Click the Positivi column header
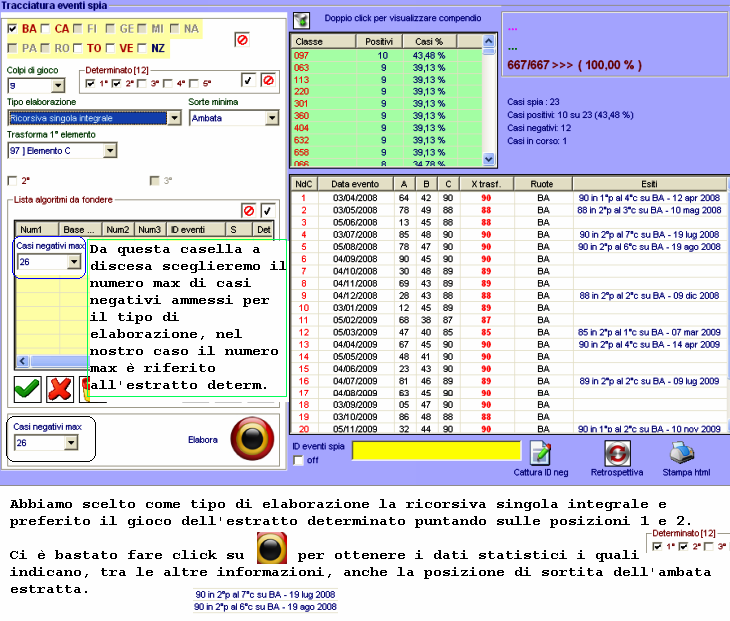Image resolution: width=730 pixels, height=621 pixels. pos(379,41)
